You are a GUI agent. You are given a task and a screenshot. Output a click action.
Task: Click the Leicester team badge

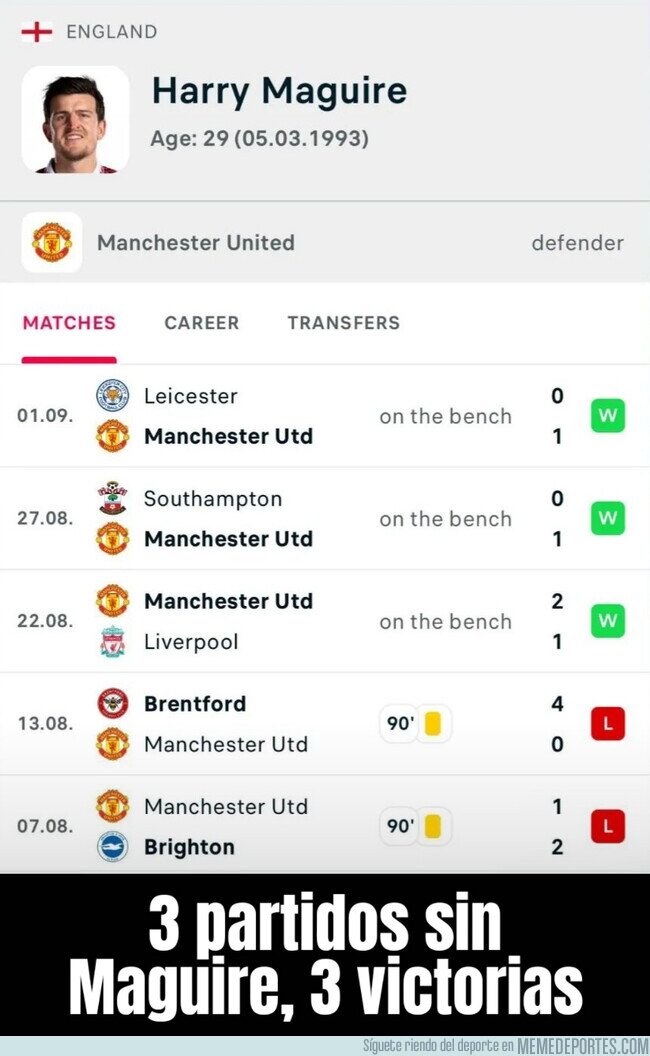(112, 395)
